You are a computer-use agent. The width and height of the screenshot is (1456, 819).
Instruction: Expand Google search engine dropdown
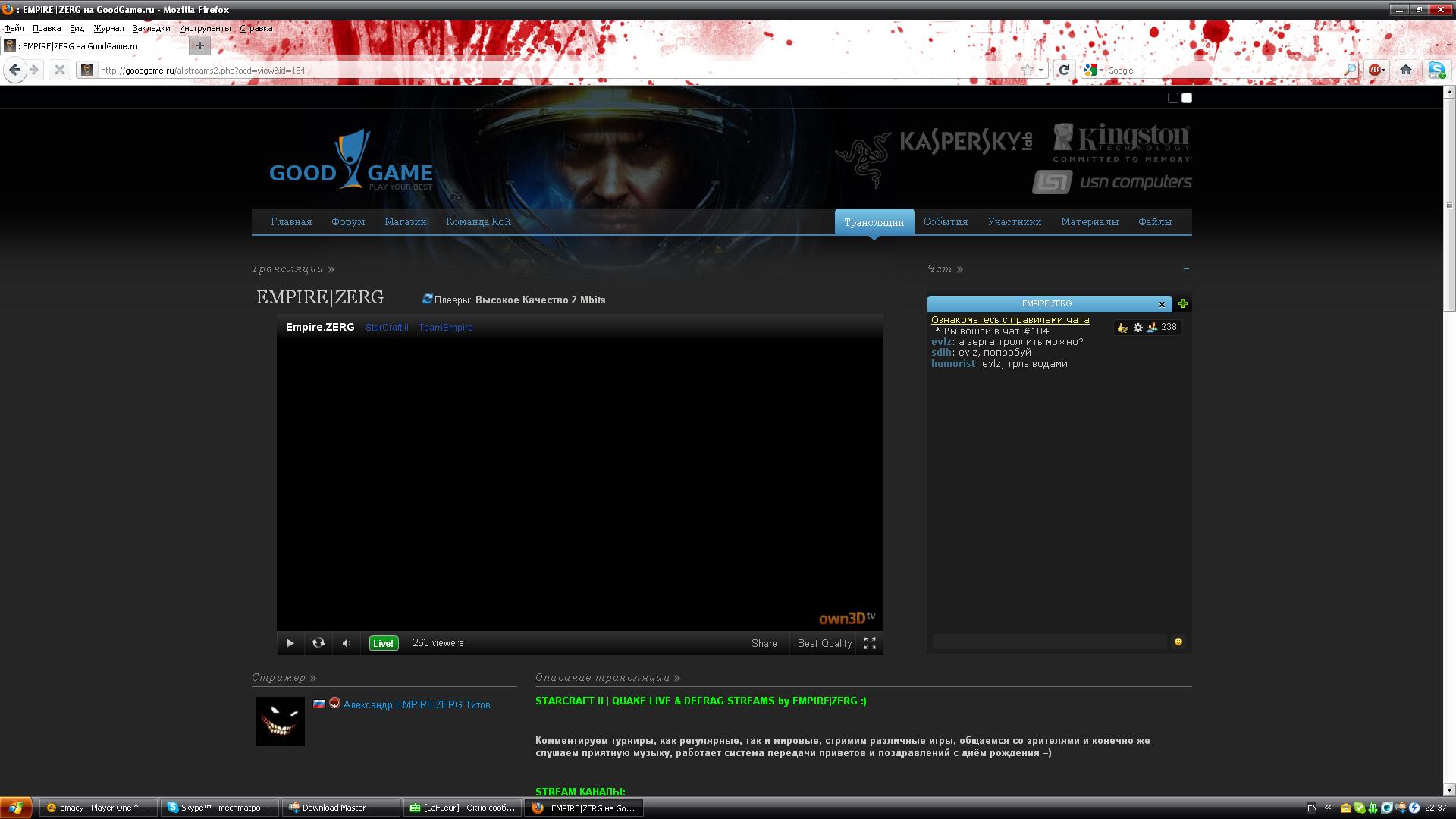1101,70
